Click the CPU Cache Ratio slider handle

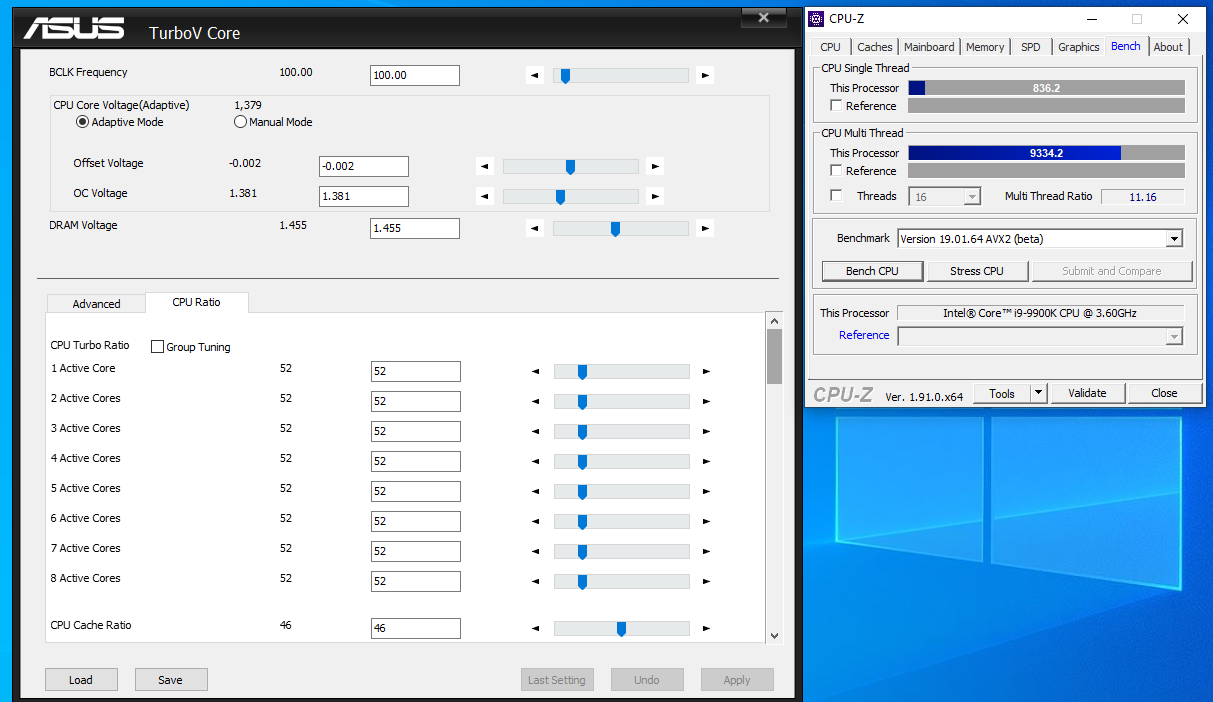pos(621,628)
